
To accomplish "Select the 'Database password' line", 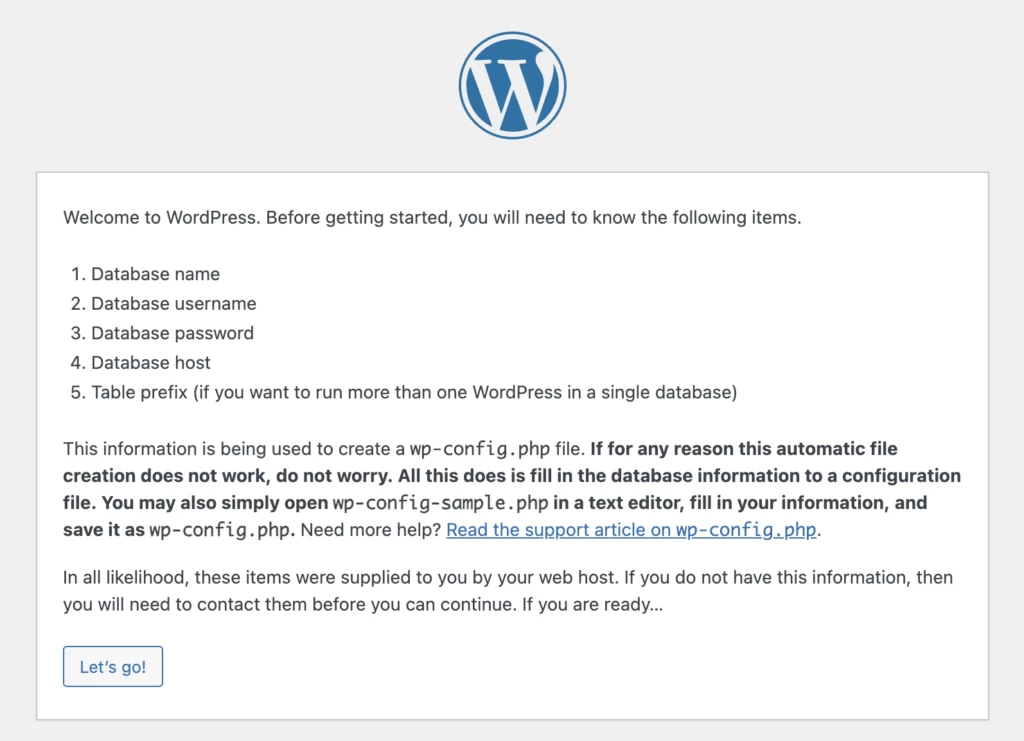I will pyautogui.click(x=172, y=333).
